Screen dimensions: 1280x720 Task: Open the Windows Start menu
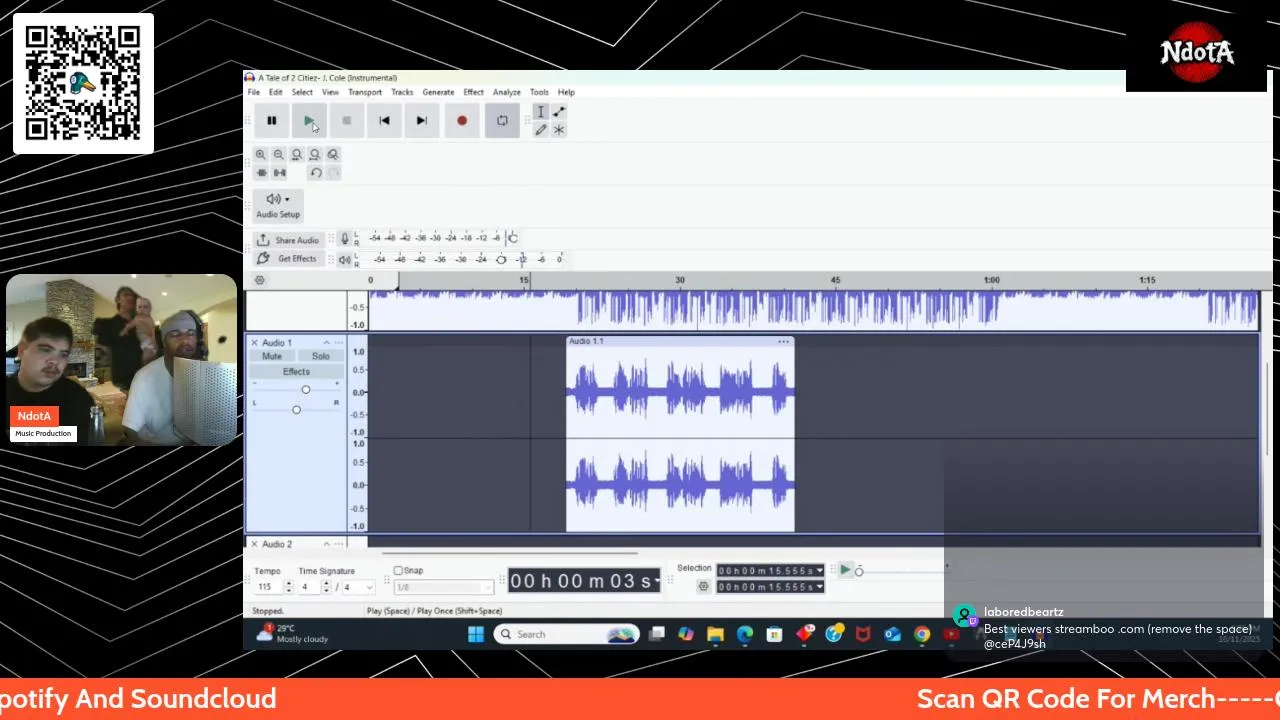click(x=476, y=634)
